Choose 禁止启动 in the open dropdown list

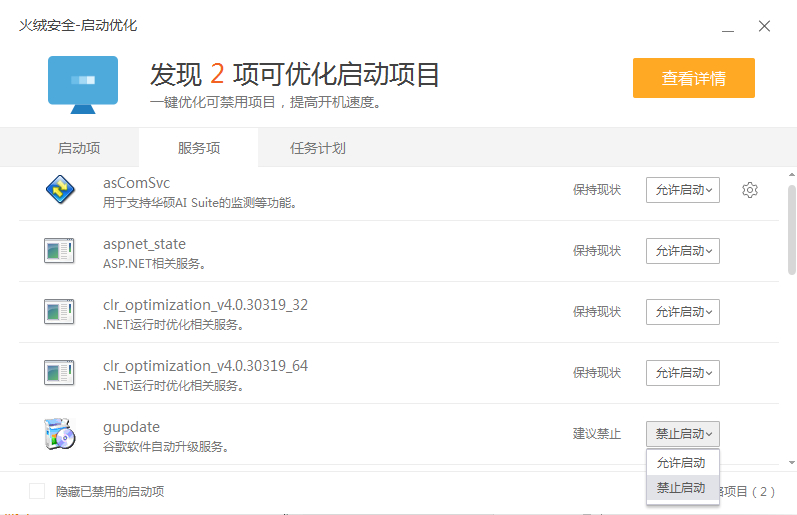tap(683, 488)
